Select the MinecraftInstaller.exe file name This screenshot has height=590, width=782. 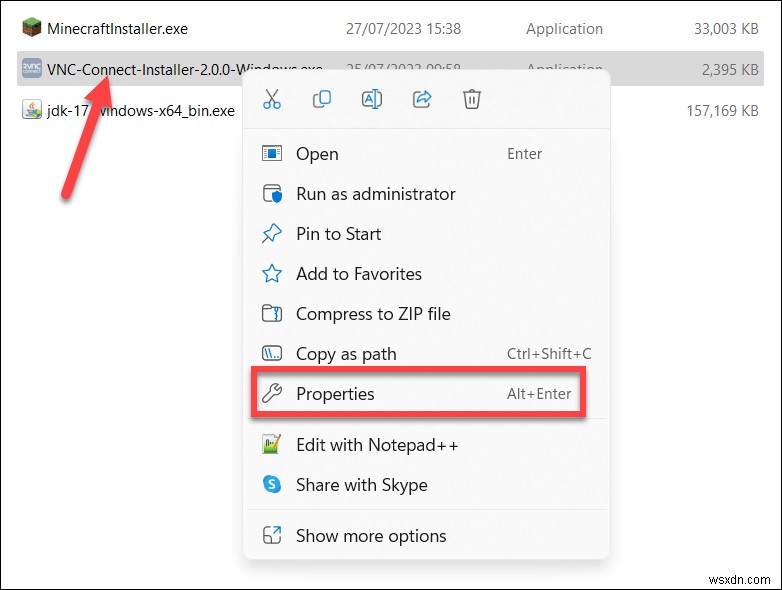pos(118,29)
